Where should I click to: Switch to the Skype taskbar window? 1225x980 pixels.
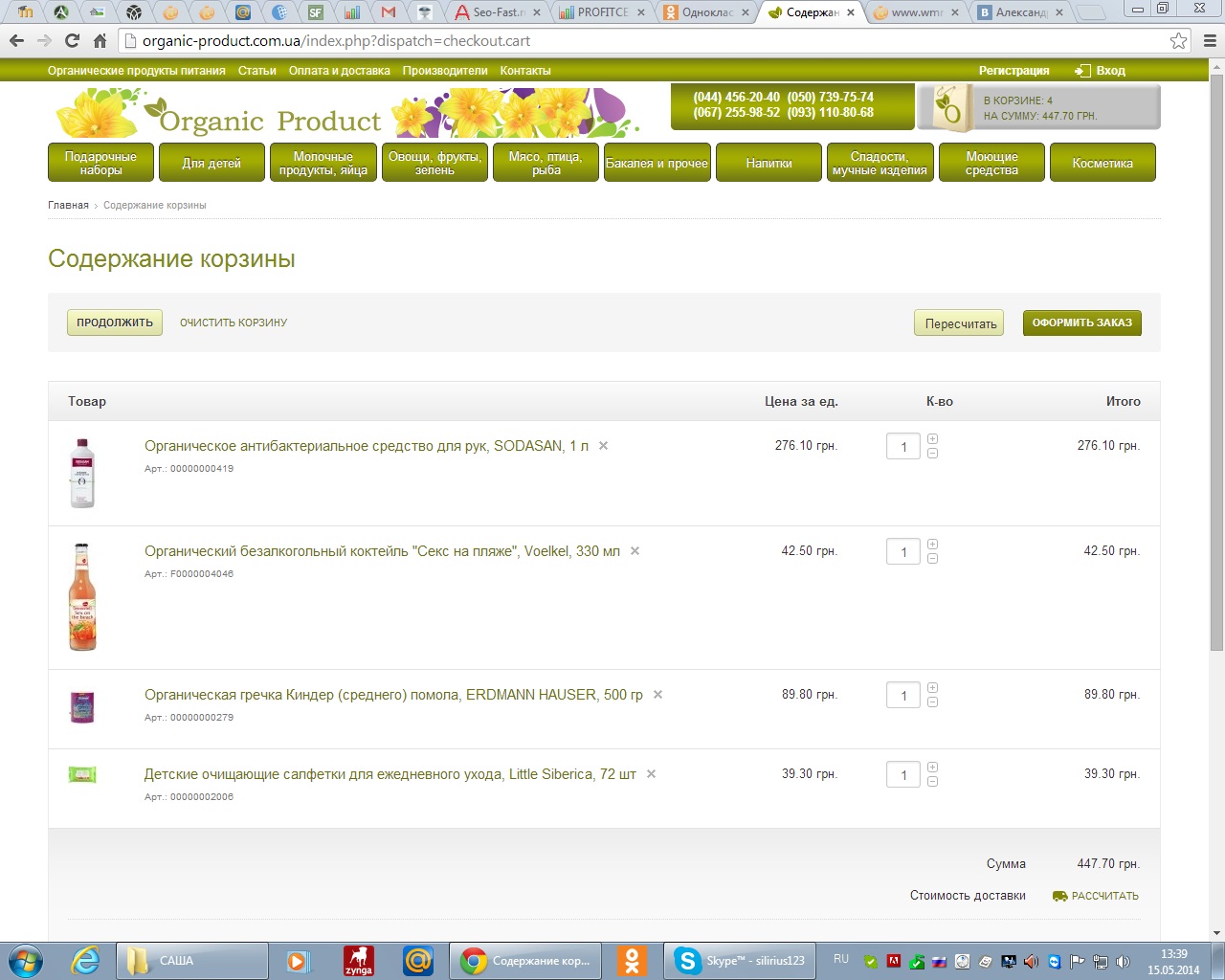[739, 960]
